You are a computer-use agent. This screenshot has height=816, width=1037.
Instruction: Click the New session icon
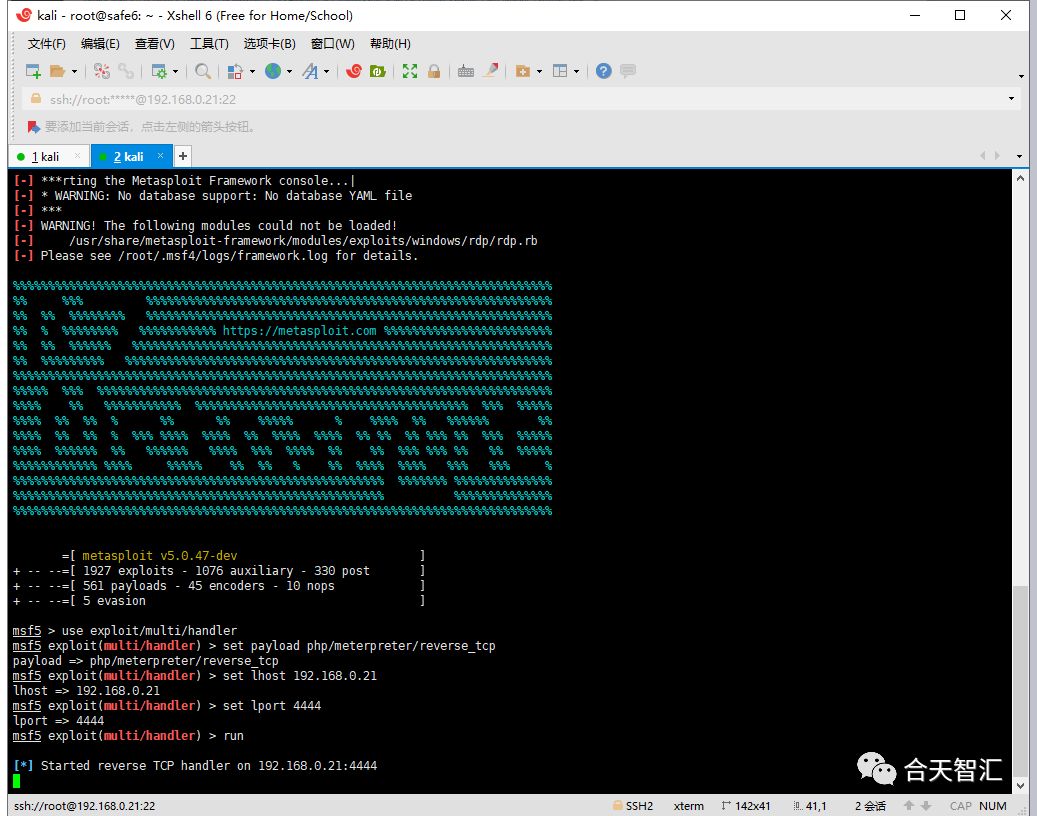(33, 71)
